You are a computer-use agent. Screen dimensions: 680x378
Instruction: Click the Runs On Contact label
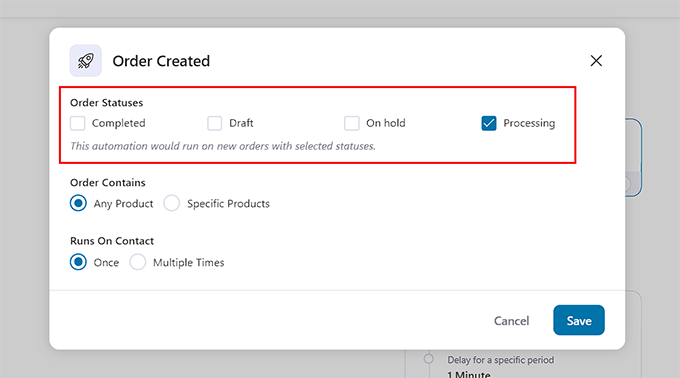(112, 241)
